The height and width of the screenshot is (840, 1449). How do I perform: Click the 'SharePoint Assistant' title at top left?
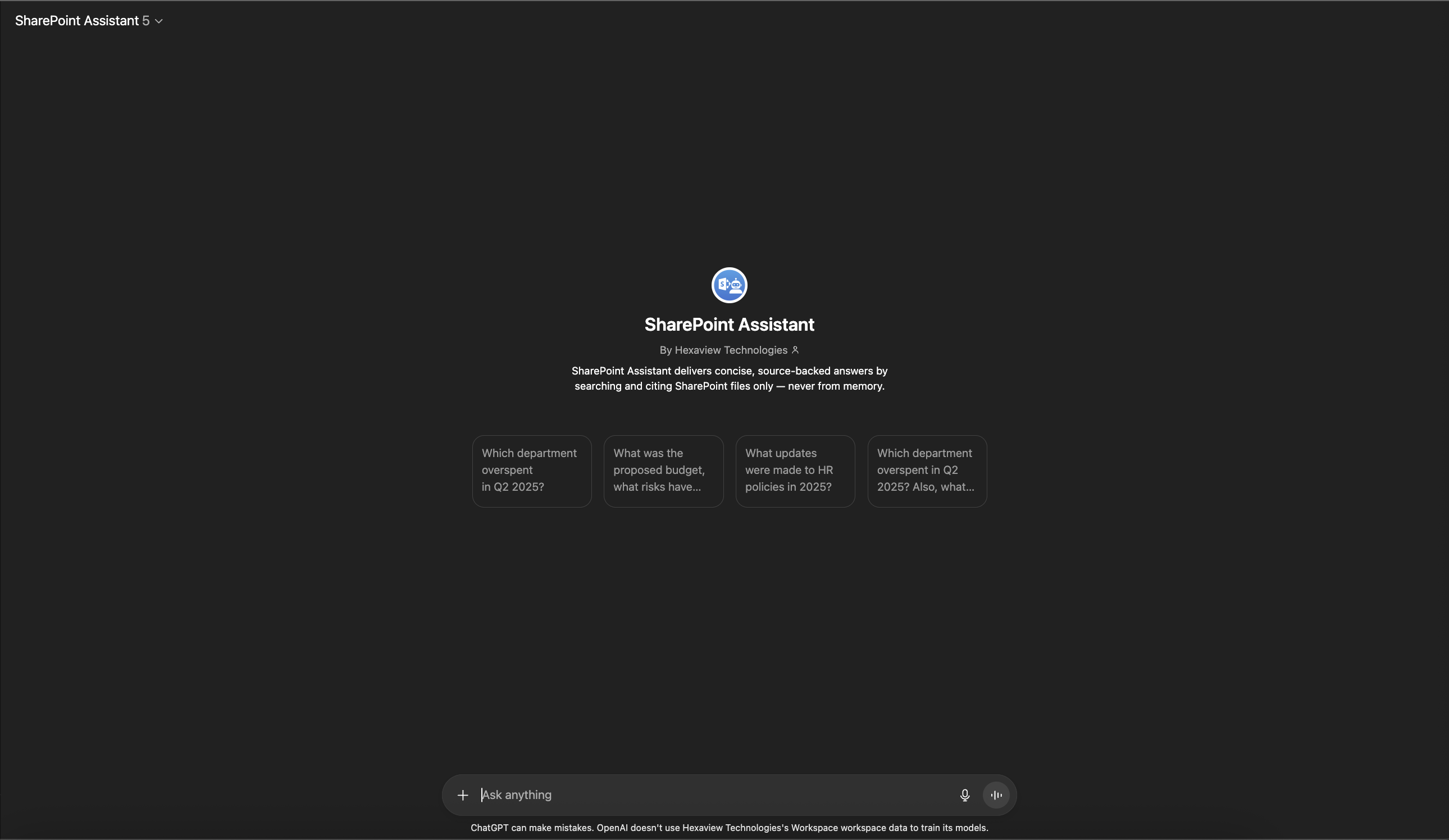click(76, 21)
